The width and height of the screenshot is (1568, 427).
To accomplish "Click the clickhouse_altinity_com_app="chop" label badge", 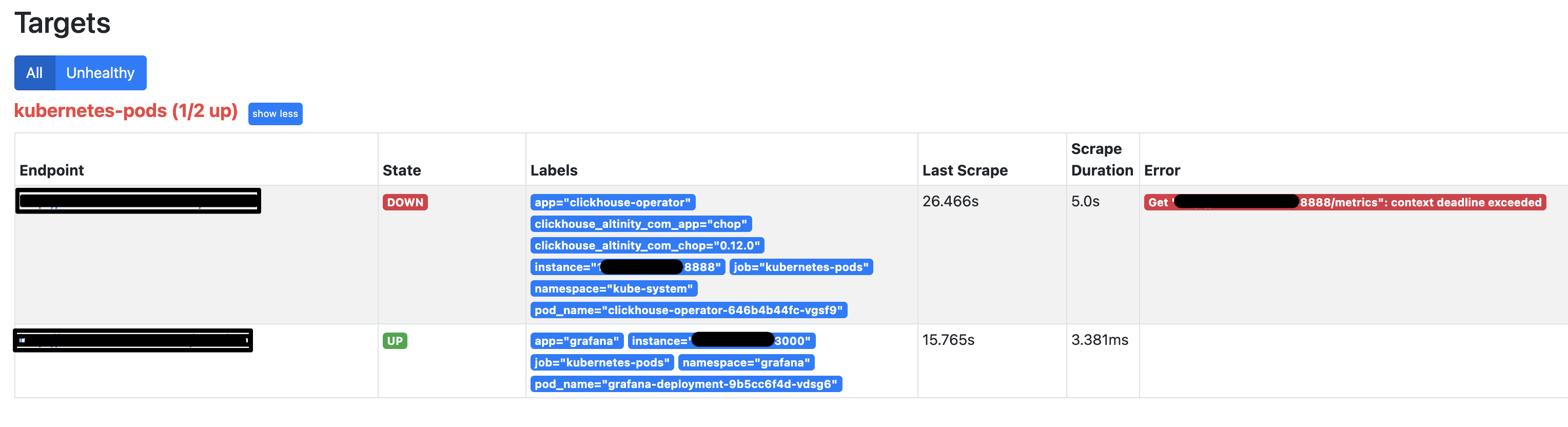I will point(641,224).
